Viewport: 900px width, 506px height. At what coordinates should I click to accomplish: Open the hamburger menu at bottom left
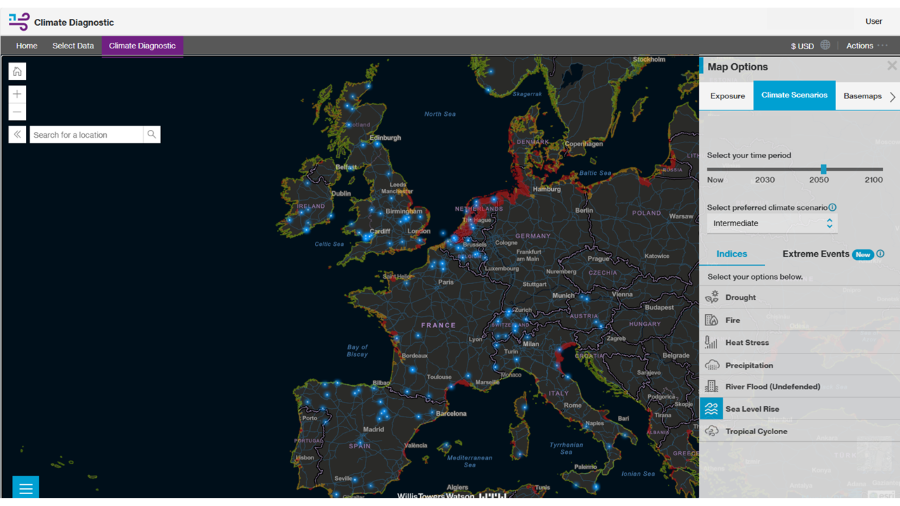[x=26, y=487]
